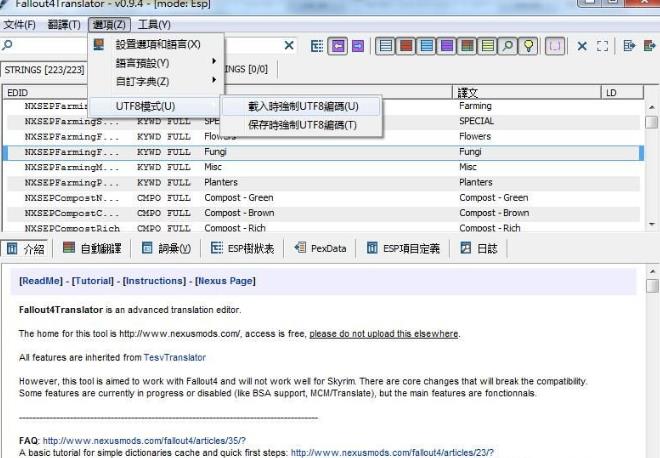Open the FAQ articles/35 link
This screenshot has height=458, width=660.
(144, 441)
